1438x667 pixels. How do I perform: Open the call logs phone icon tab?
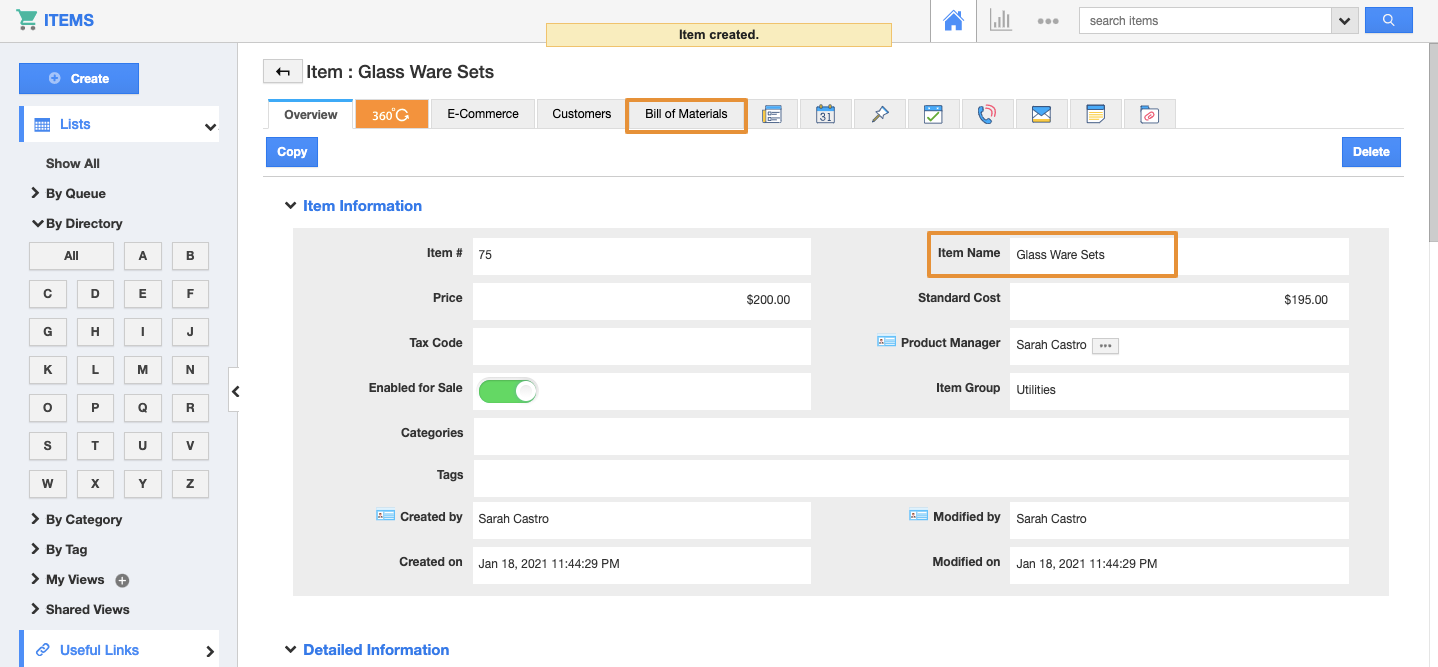[x=986, y=115]
